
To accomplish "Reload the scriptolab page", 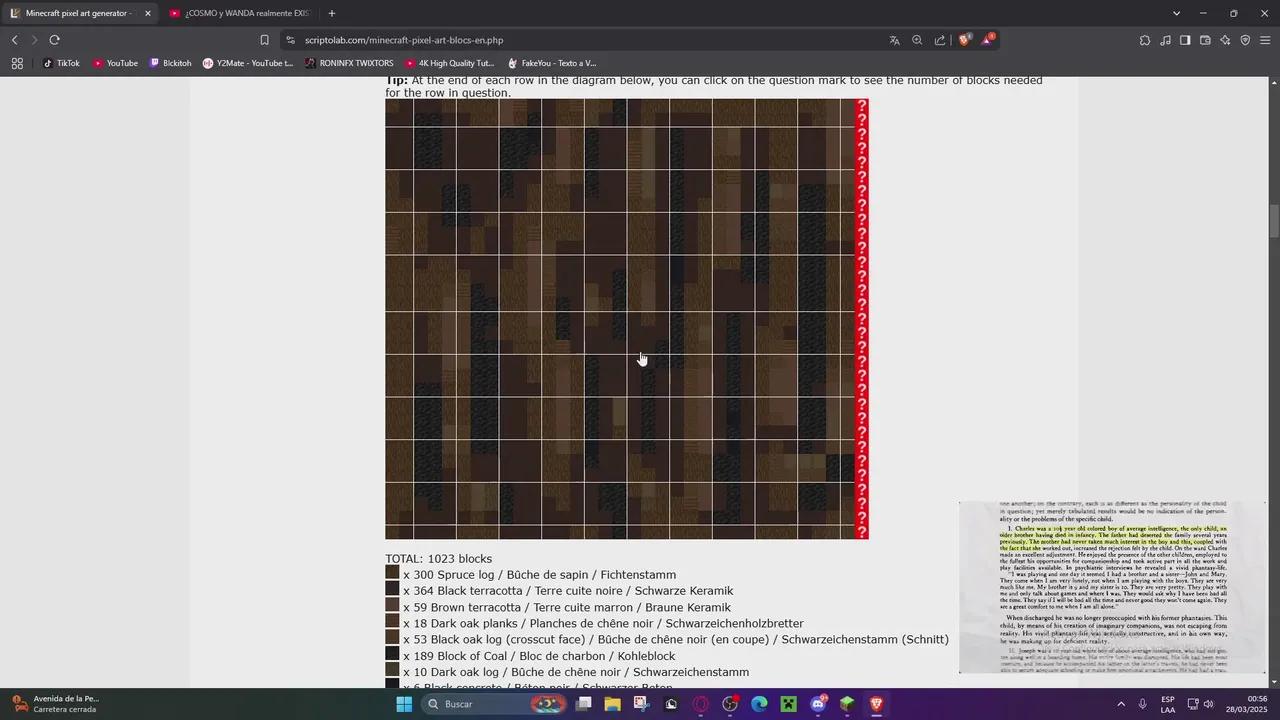I will 54,40.
